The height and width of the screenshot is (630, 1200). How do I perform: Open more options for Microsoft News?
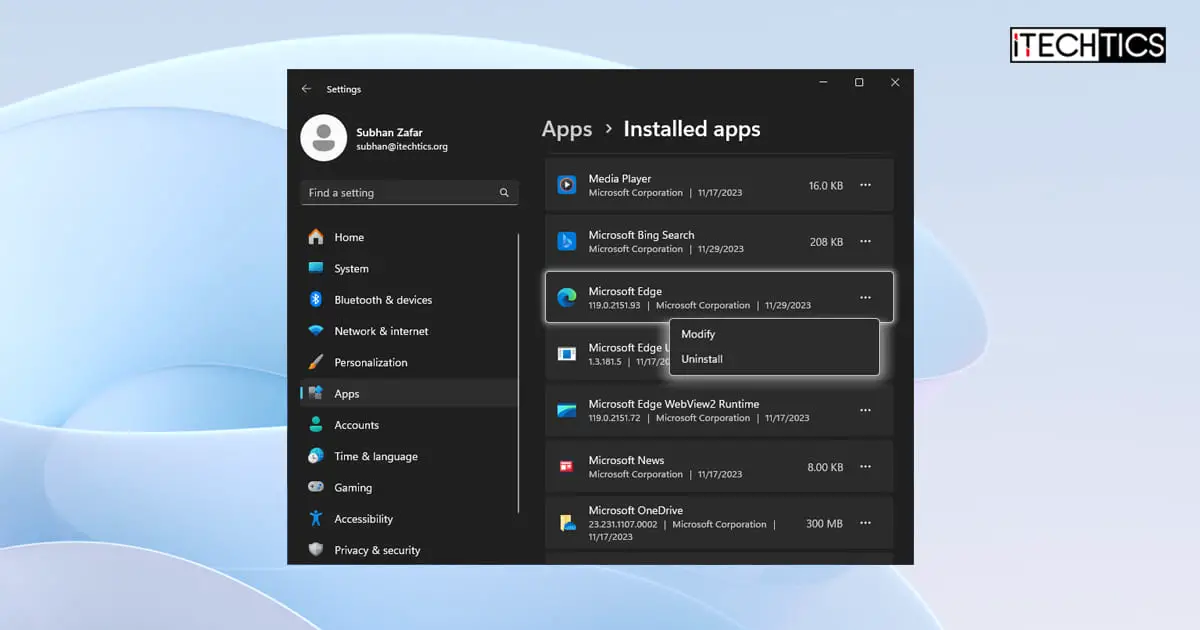coord(865,466)
